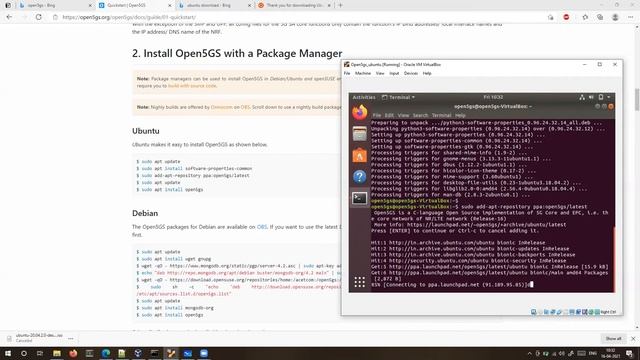Image resolution: width=640 pixels, height=360 pixels.
Task: Open VirtualBox Help menu
Action: tap(427, 73)
